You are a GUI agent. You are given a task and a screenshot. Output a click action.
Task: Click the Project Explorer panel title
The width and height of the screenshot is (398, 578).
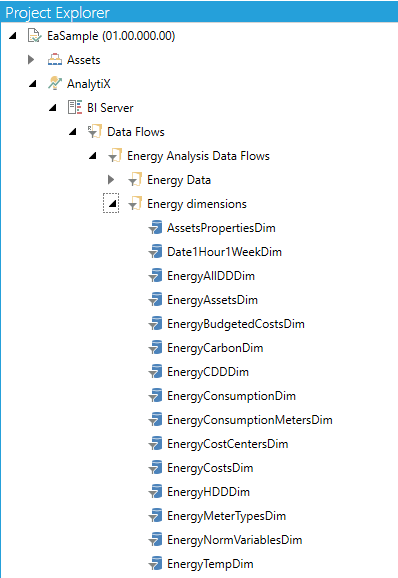(57, 13)
